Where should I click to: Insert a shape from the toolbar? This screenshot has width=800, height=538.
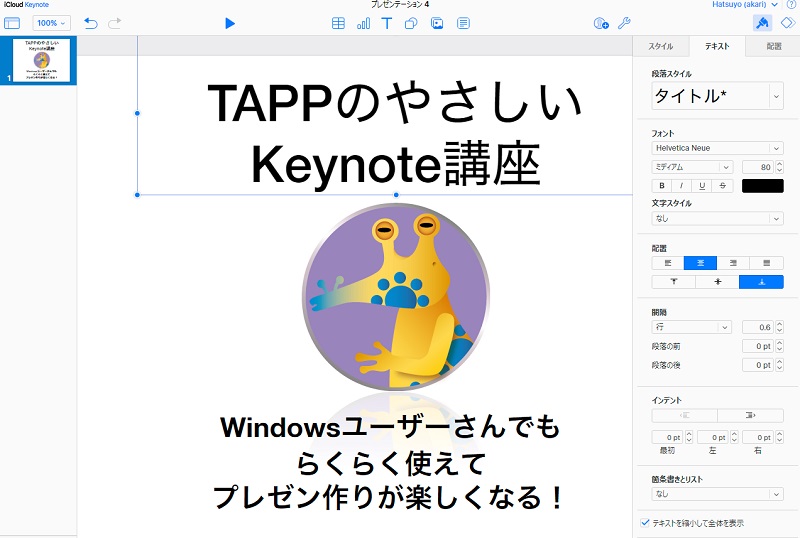411,23
